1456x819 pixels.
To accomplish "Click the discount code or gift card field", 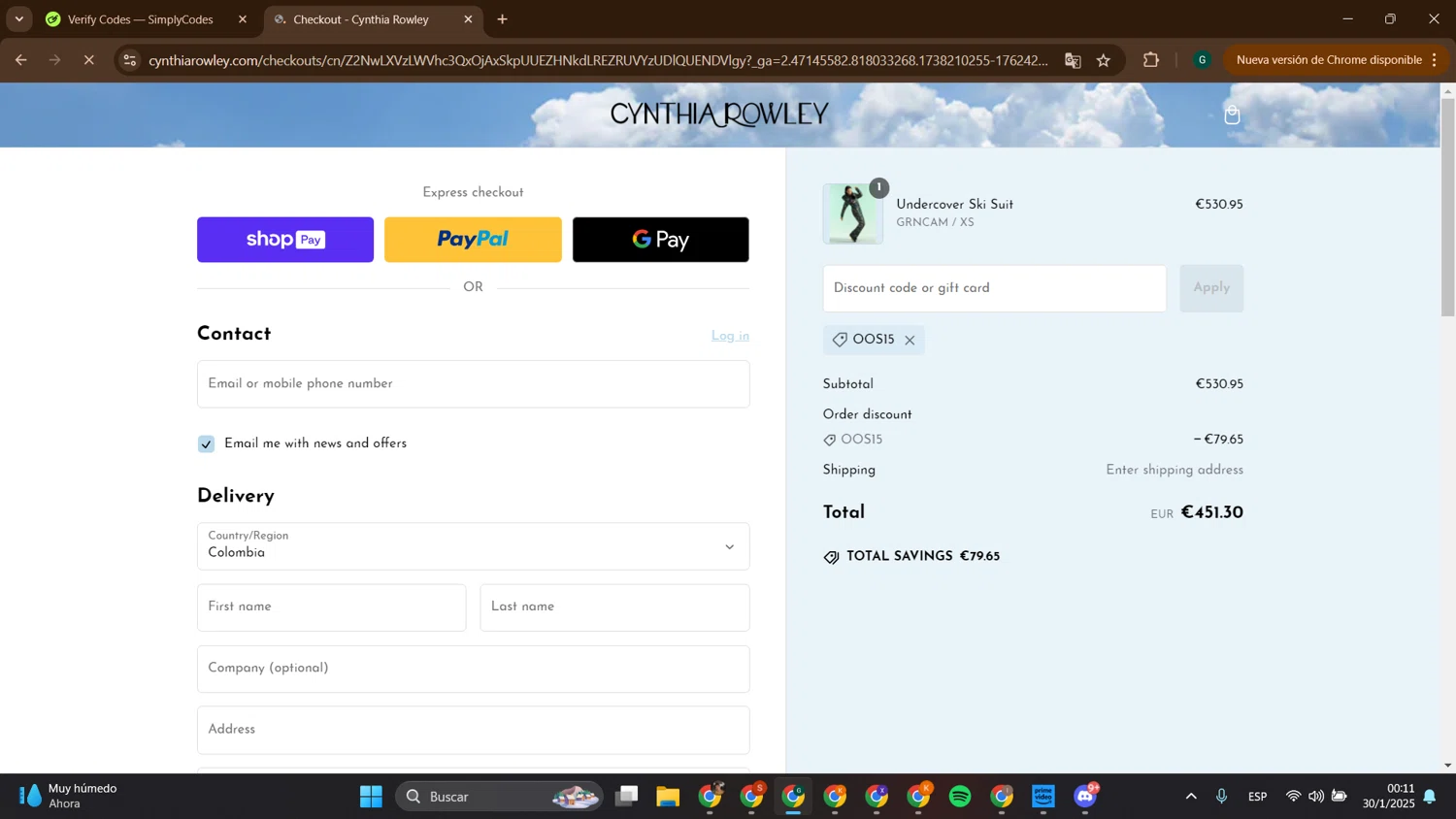I will pyautogui.click(x=994, y=288).
